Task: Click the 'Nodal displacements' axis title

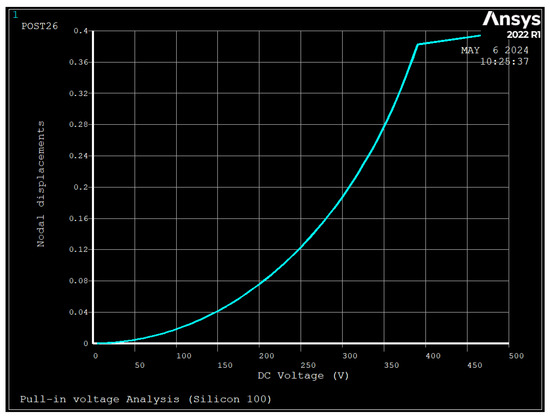Action: click(41, 184)
